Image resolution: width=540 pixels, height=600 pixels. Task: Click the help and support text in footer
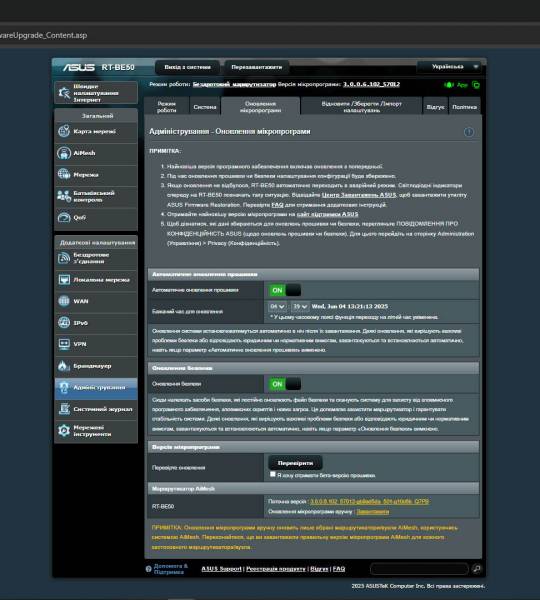[171, 569]
